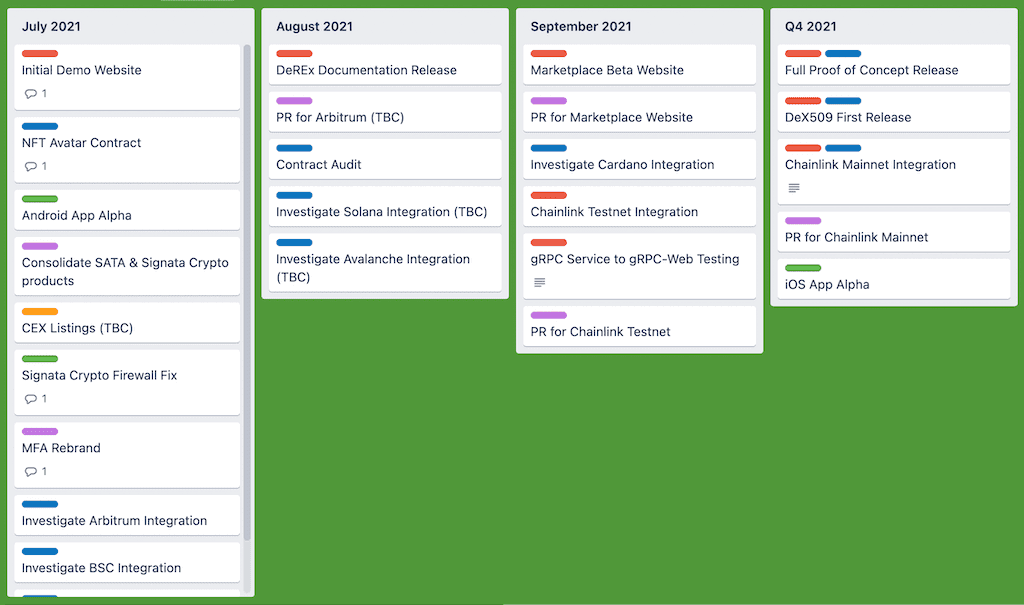The image size is (1024, 605).
Task: Open the PR for Chainlink Testnet card
Action: pos(639,326)
